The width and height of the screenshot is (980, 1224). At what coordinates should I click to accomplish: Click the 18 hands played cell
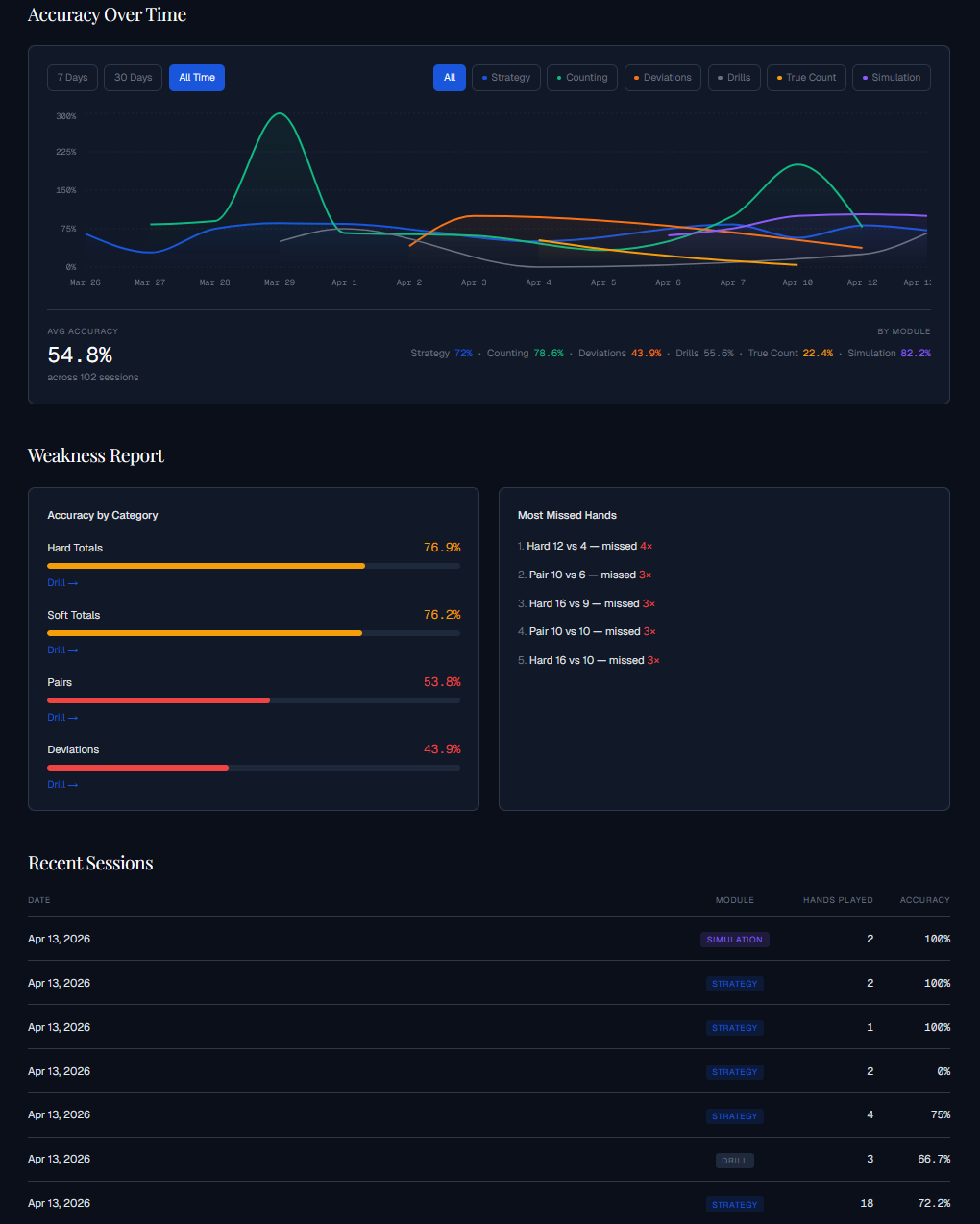coord(867,1204)
